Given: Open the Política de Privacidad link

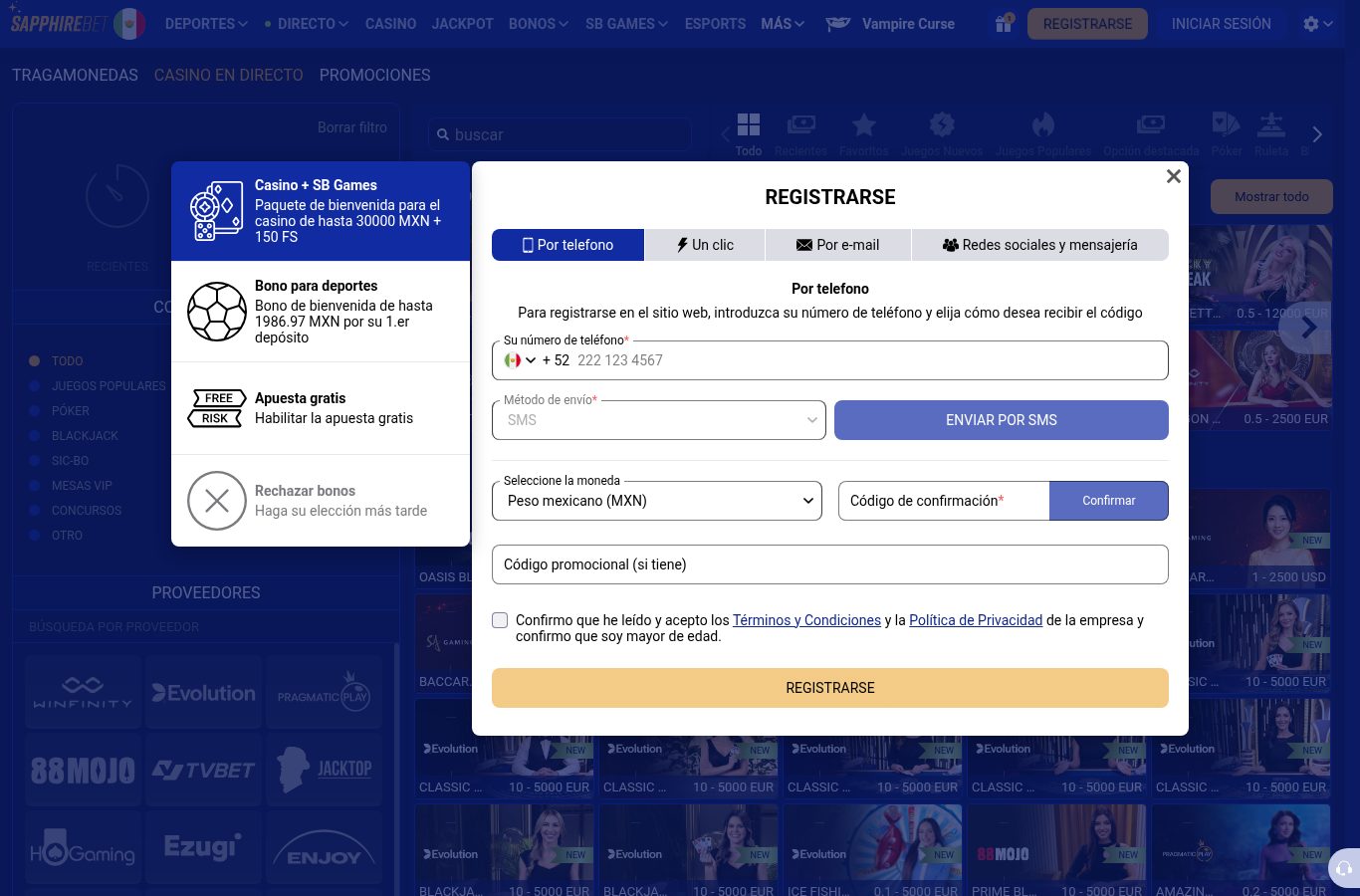Looking at the screenshot, I should pos(976,620).
